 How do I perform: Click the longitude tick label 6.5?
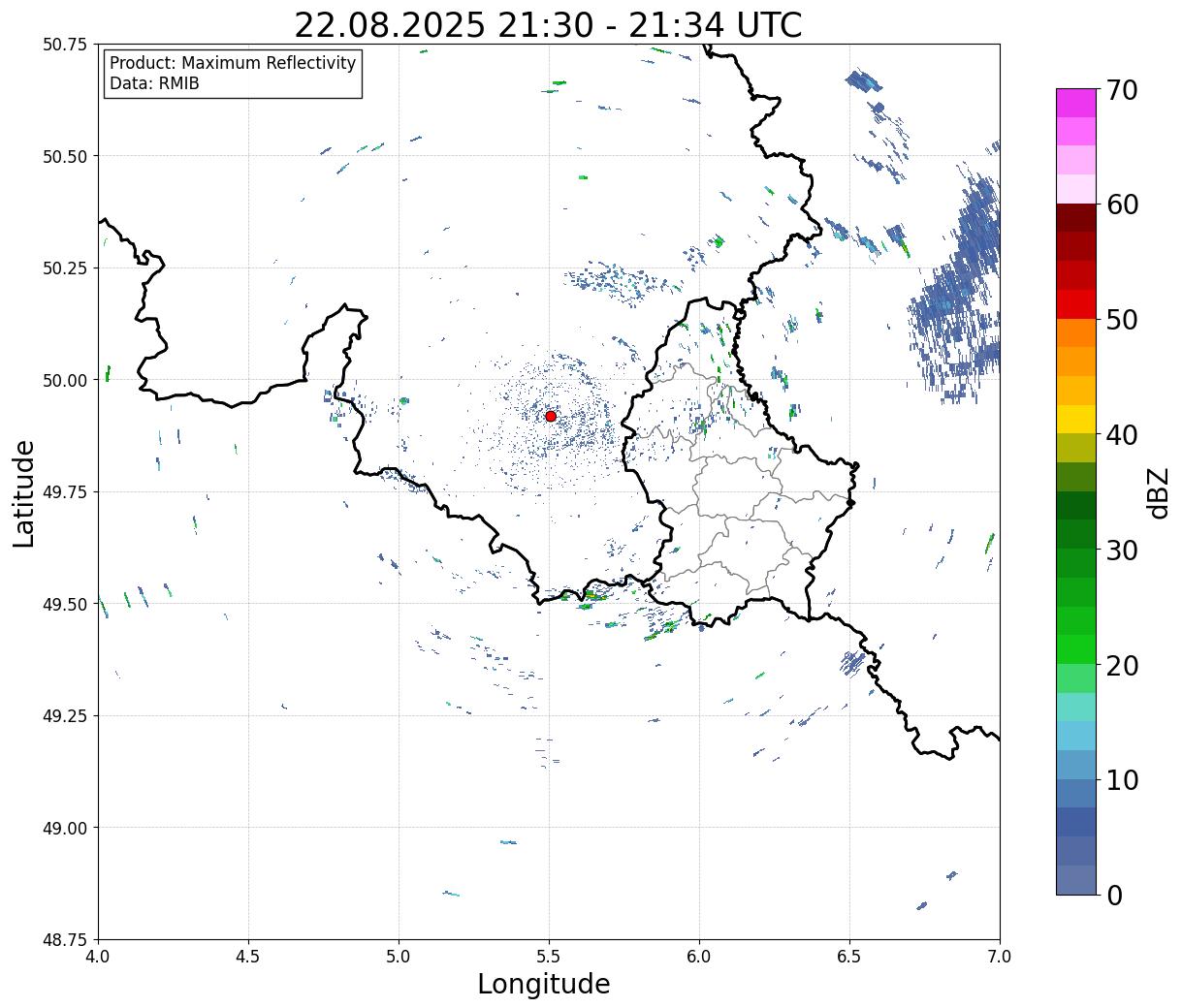(x=849, y=956)
